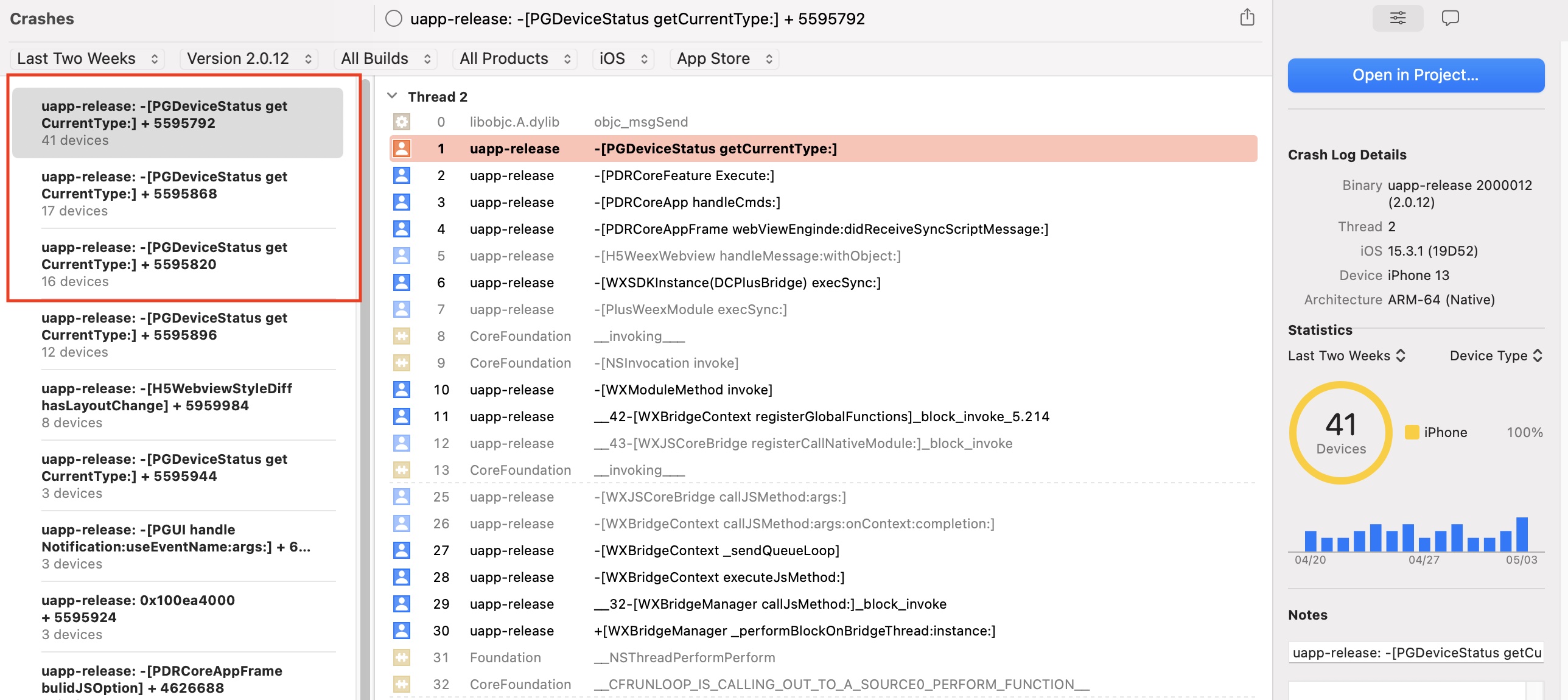The width and height of the screenshot is (1568, 700).
Task: Click the Open in Project button
Action: point(1415,75)
